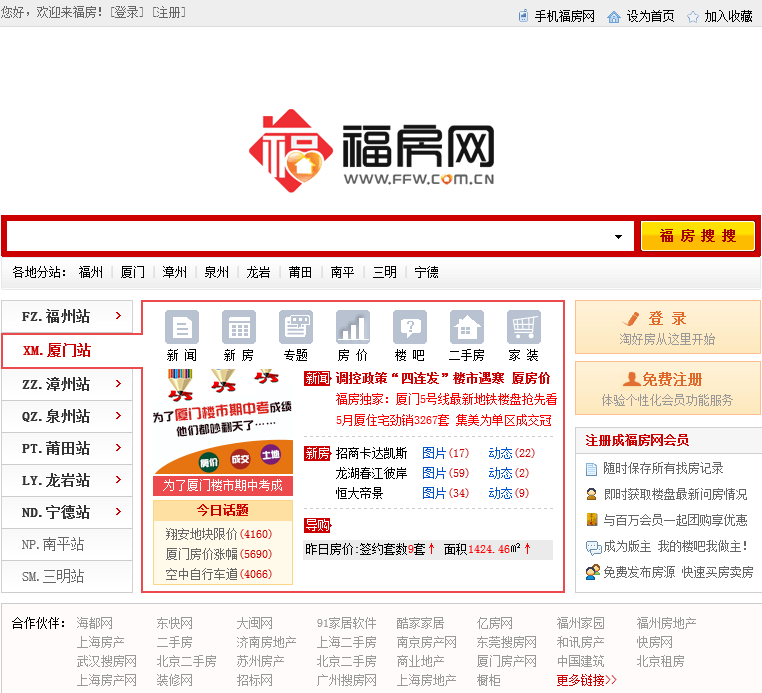The image size is (762, 693).
Task: Click the 免费注册 registration button
Action: [x=668, y=388]
